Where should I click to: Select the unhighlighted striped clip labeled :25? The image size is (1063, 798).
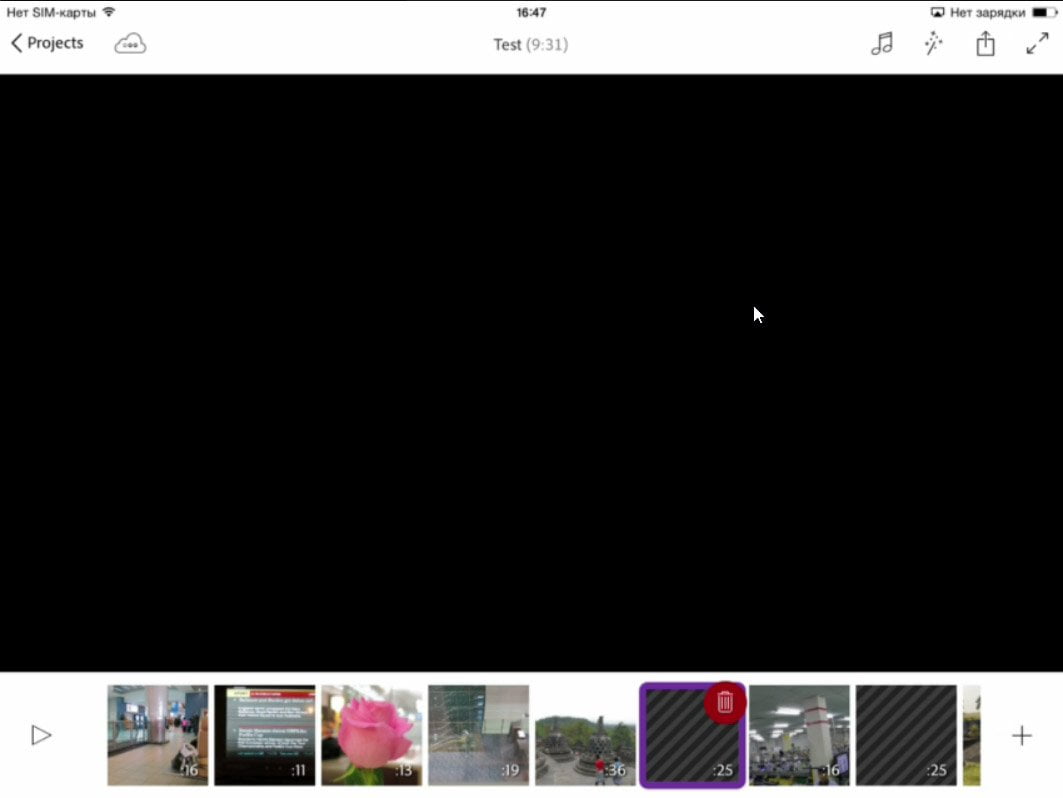(x=906, y=736)
